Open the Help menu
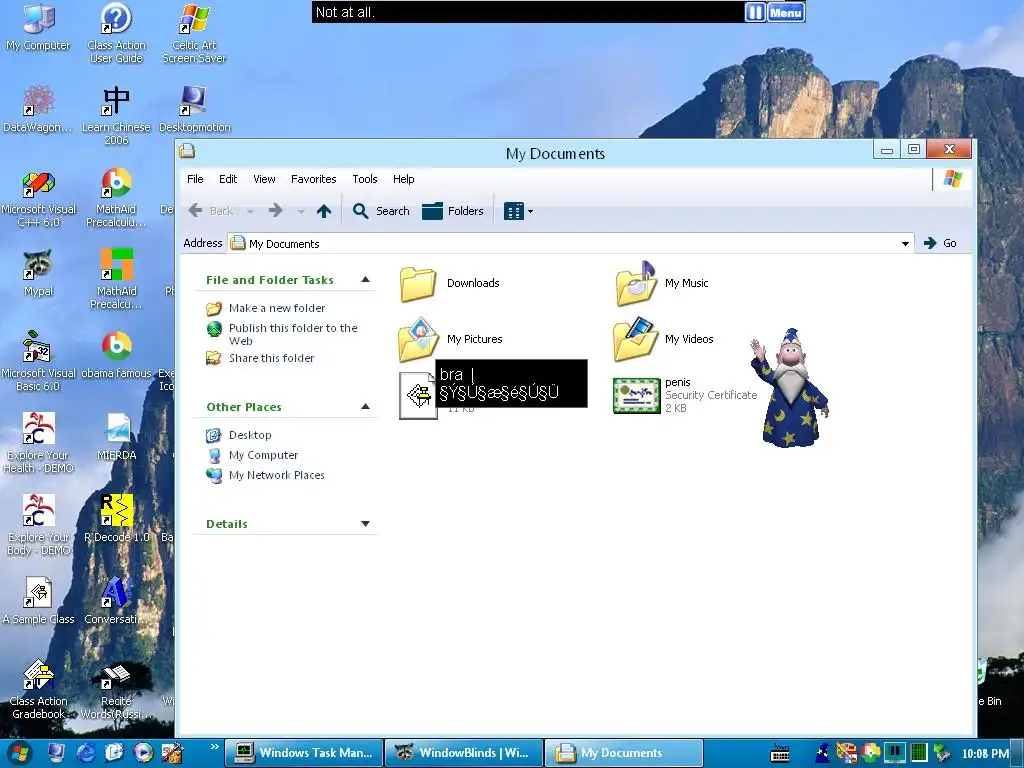 [x=404, y=179]
